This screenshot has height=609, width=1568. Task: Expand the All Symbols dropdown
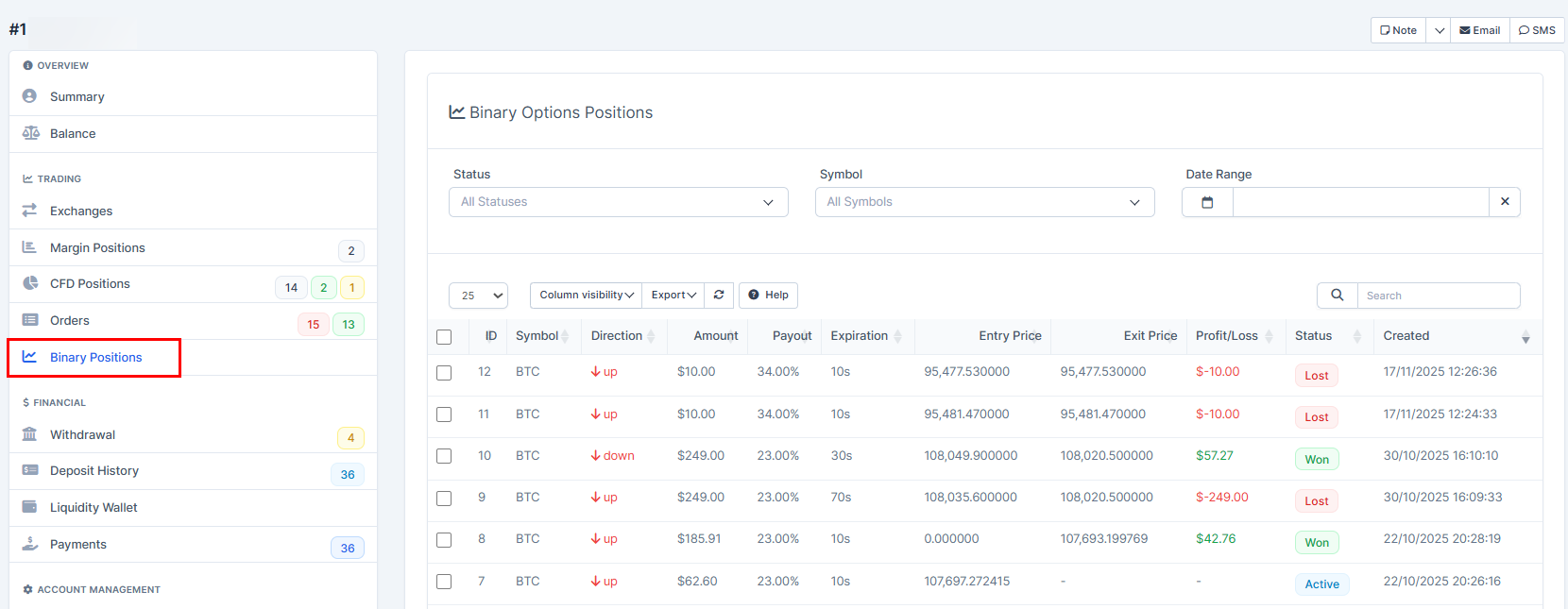click(984, 202)
